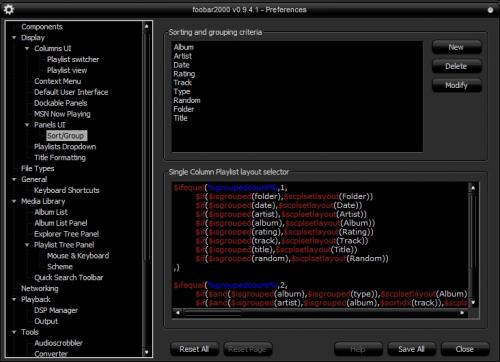Click the Delete button
This screenshot has width=500, height=362.
(457, 66)
